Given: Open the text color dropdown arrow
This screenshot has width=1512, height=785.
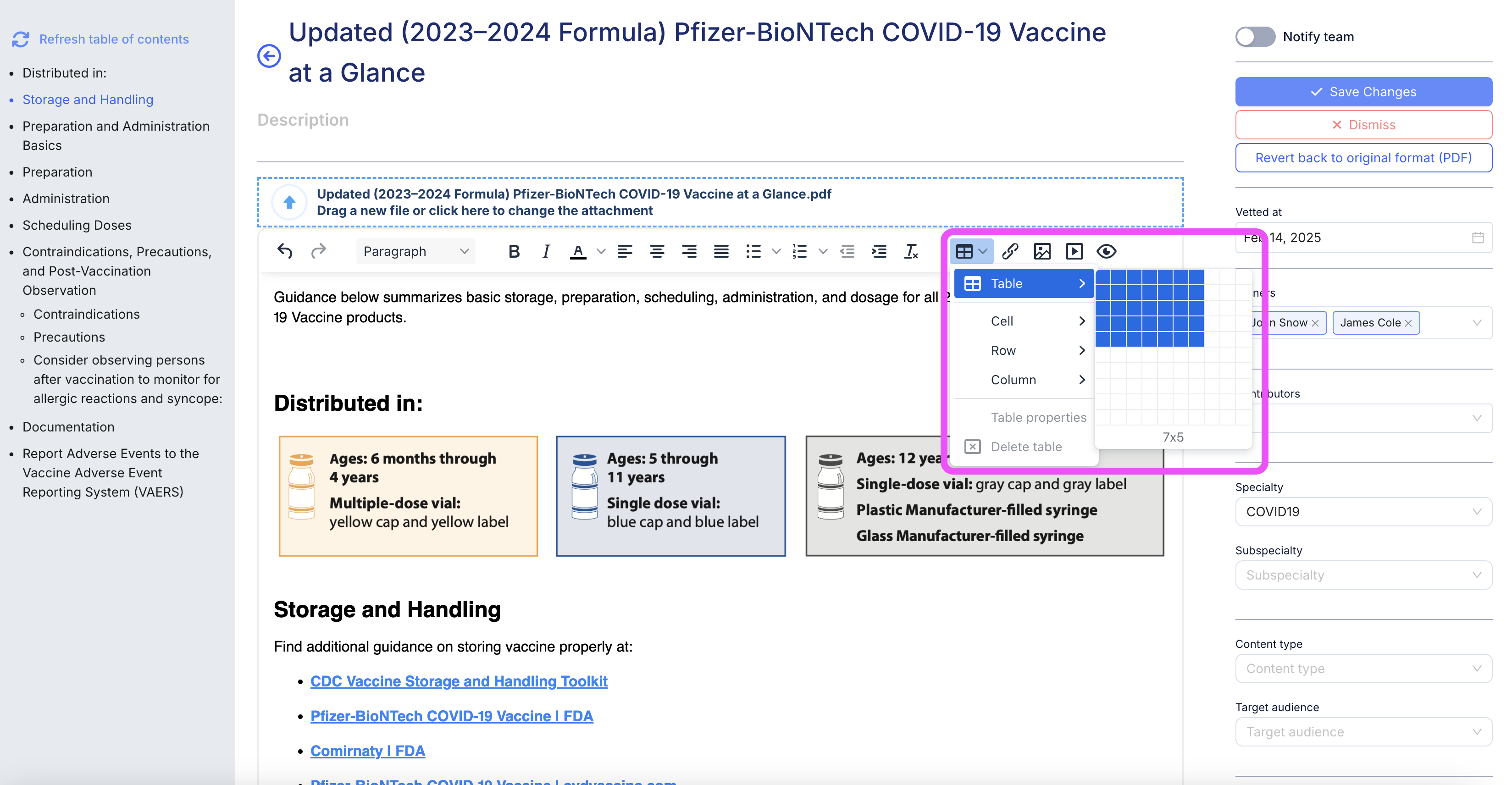Looking at the screenshot, I should [600, 251].
